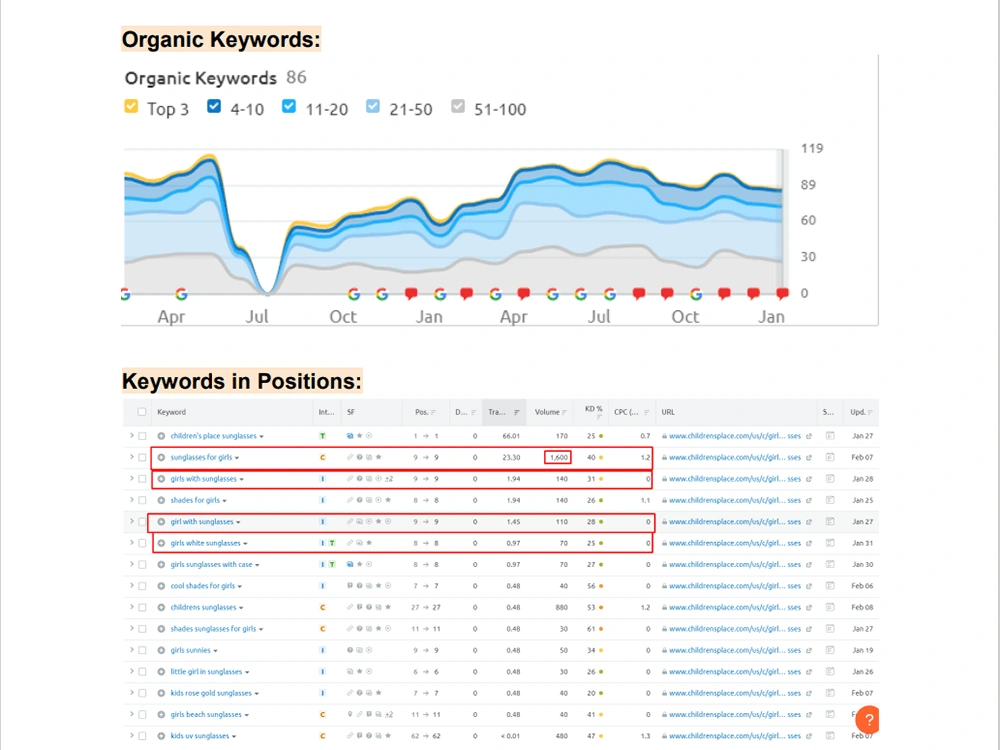Toggle the 51-100 positions checkbox
The image size is (1000, 750).
458,107
